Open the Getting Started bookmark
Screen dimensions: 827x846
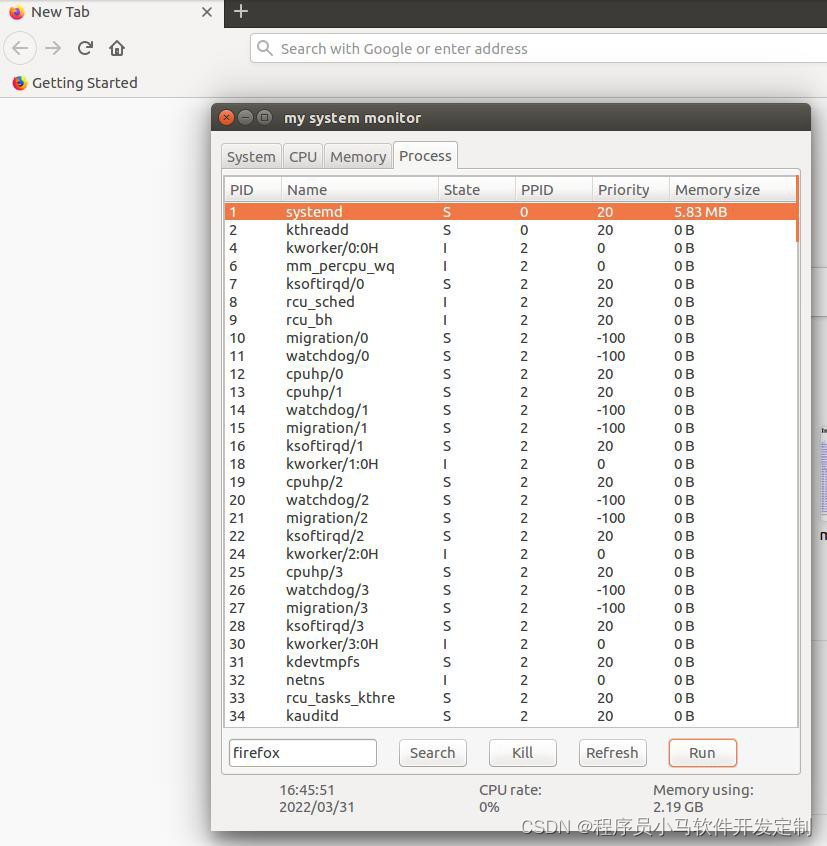click(x=73, y=83)
